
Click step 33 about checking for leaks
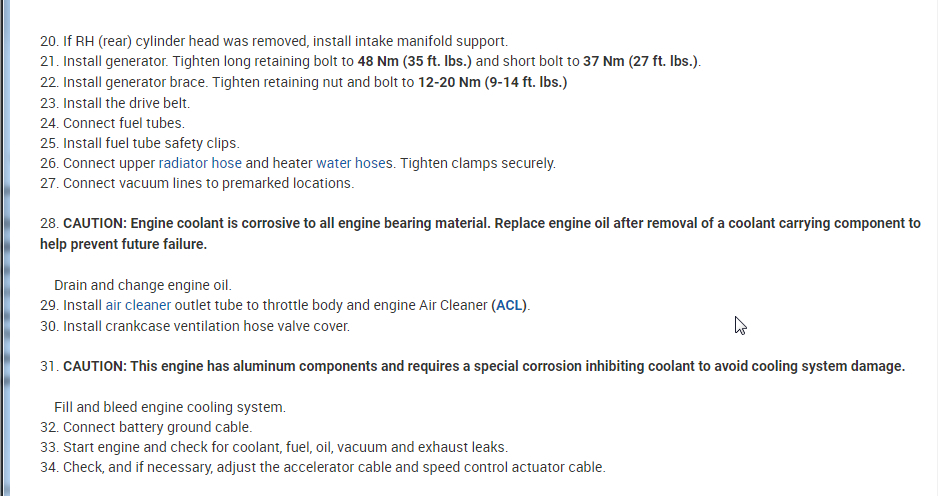tap(285, 447)
